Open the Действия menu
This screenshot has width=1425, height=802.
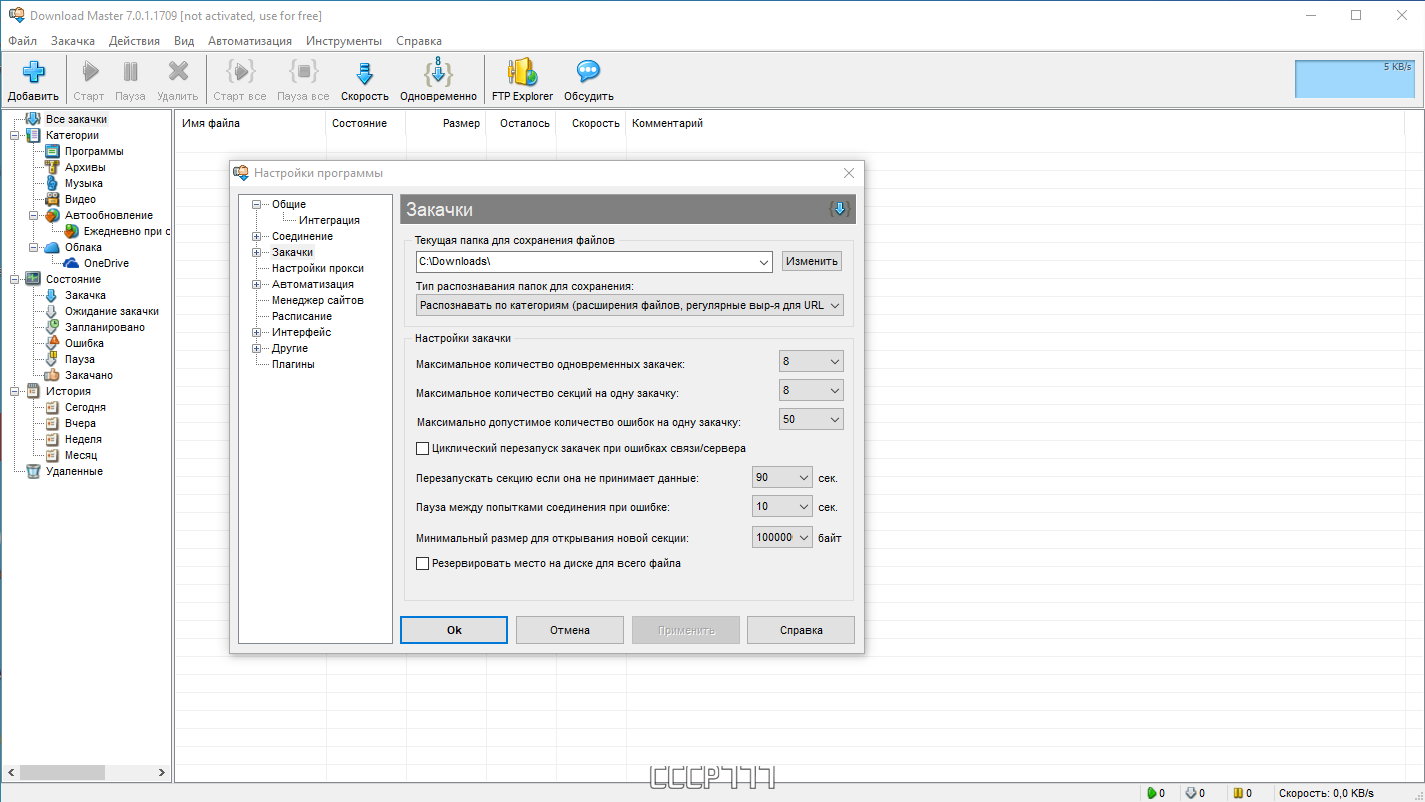pos(134,41)
